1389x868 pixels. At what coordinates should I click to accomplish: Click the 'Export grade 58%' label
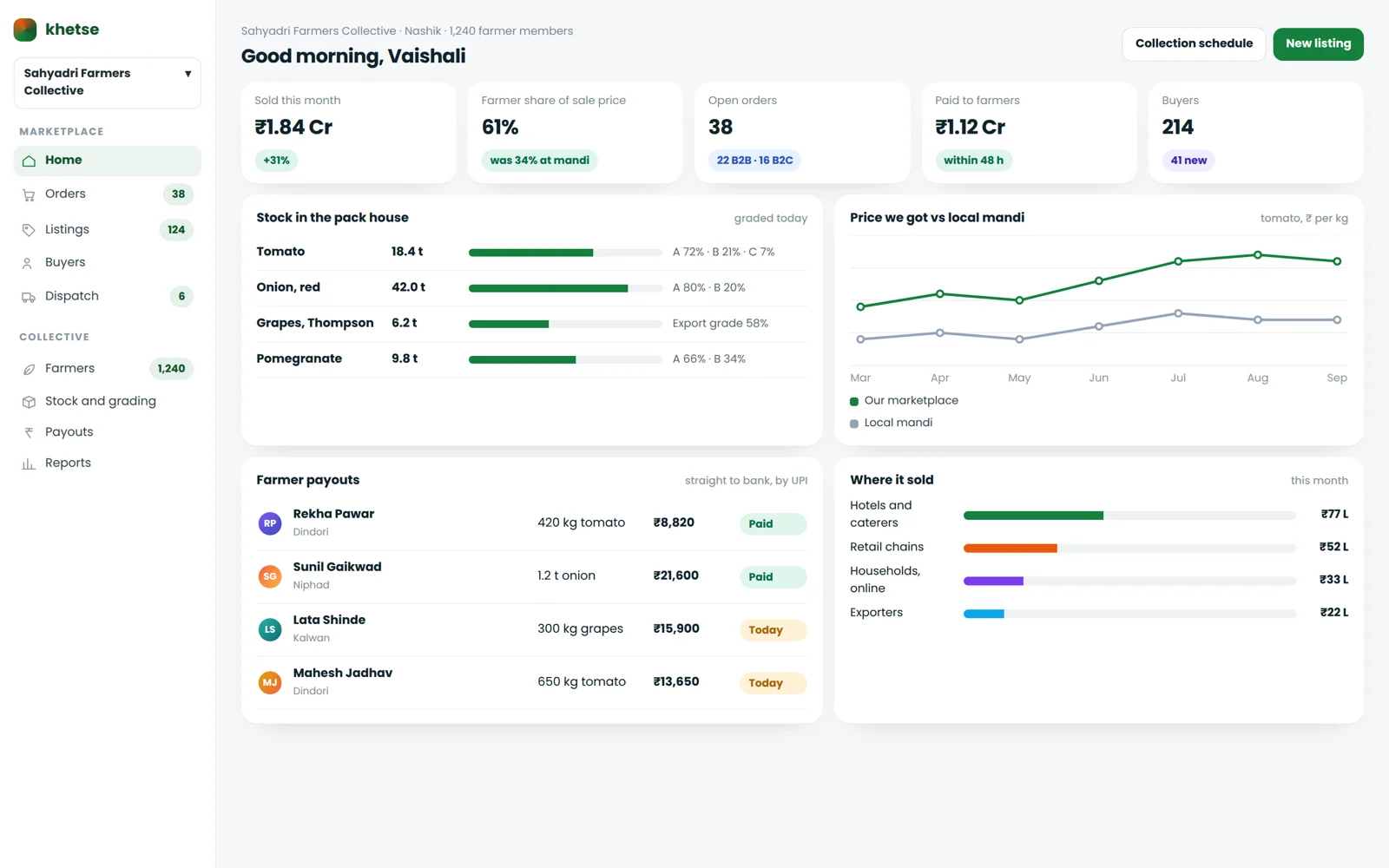(720, 324)
